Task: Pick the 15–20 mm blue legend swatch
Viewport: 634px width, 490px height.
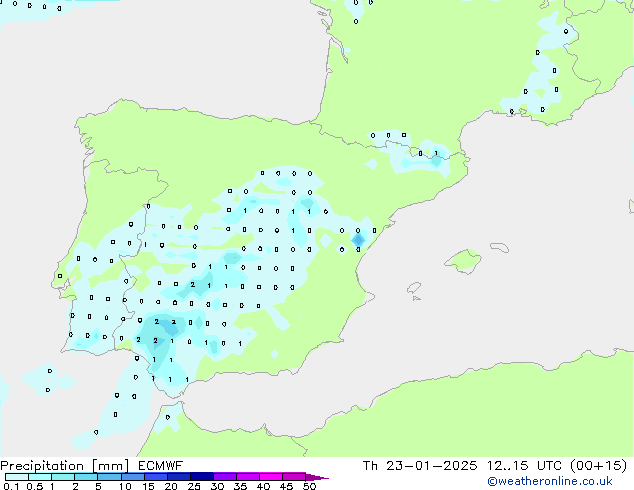Action: (158, 477)
